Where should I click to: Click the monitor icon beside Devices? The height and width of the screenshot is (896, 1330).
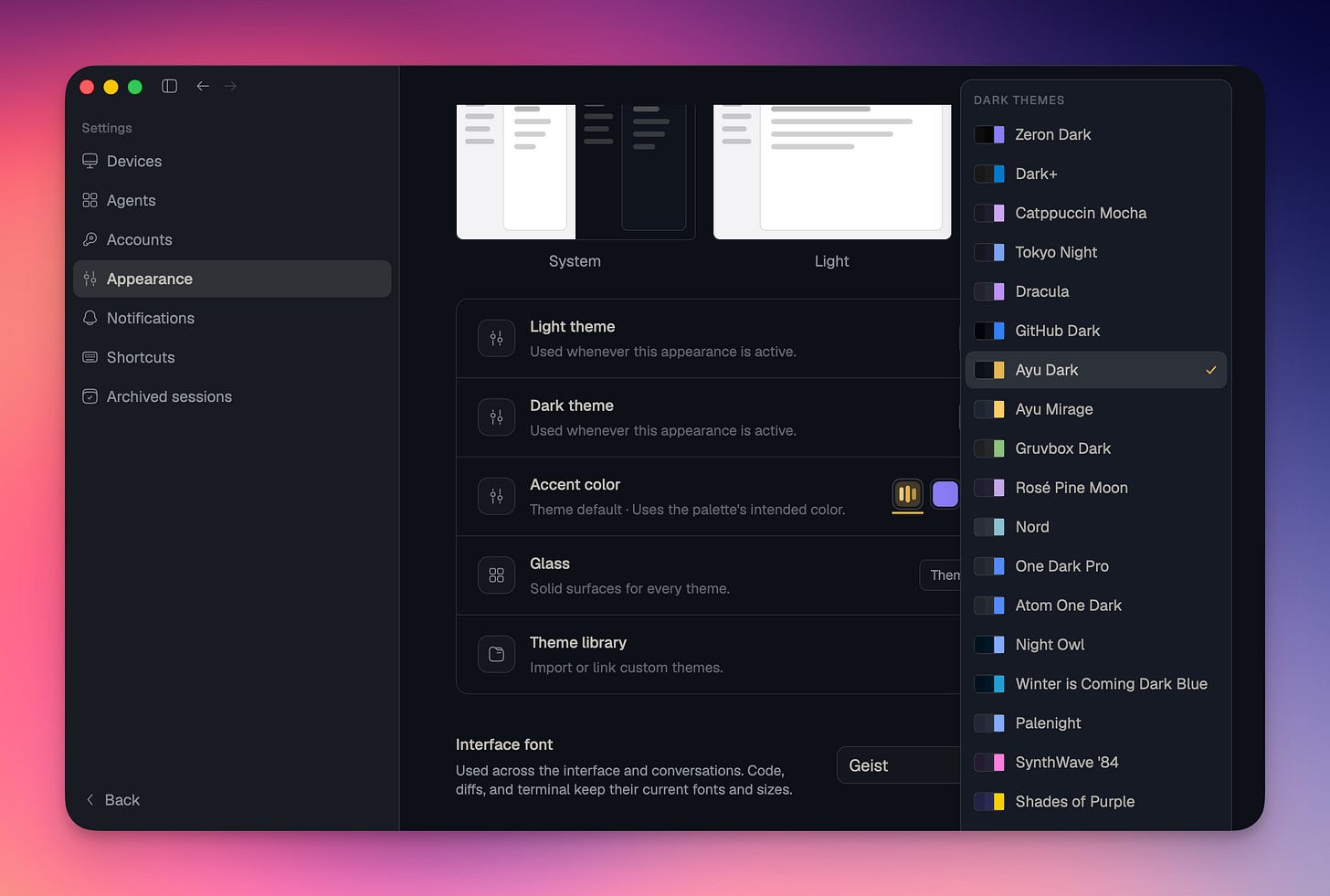click(x=90, y=161)
